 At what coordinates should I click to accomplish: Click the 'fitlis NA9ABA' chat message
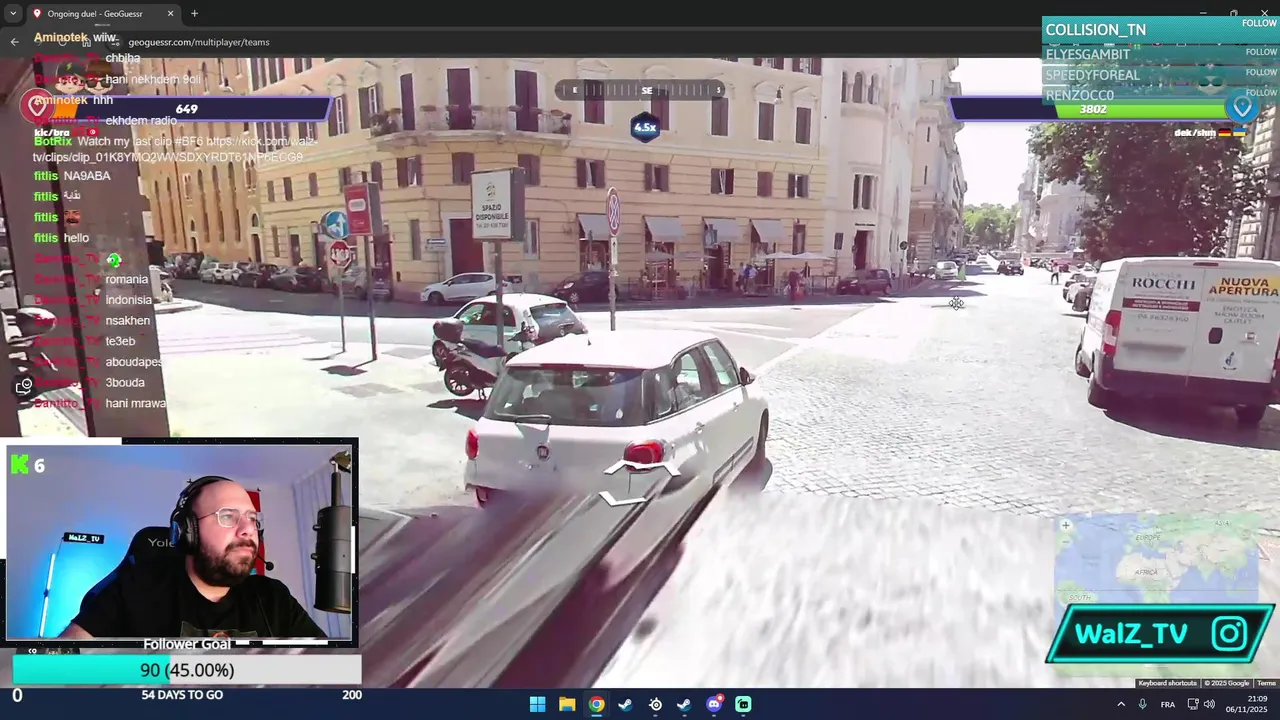pos(71,176)
